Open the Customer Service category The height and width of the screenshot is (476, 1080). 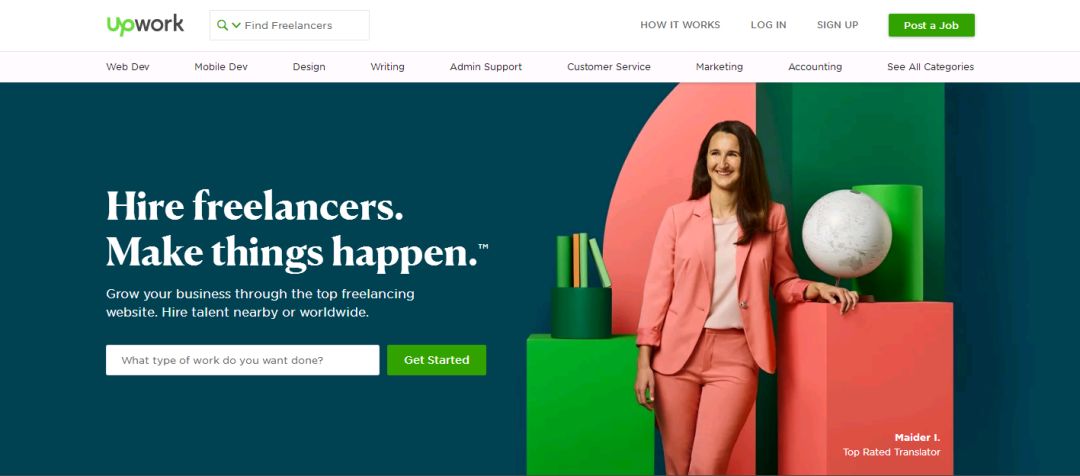[x=609, y=67]
